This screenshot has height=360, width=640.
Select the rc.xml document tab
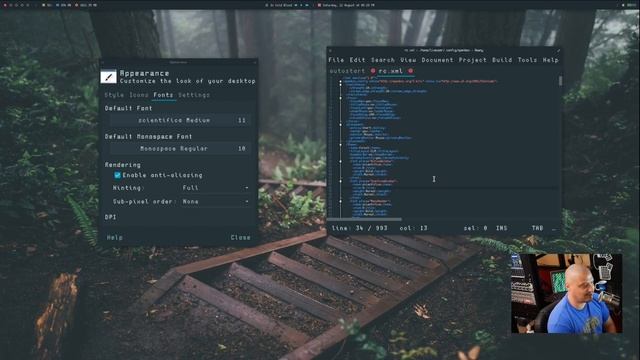click(391, 71)
